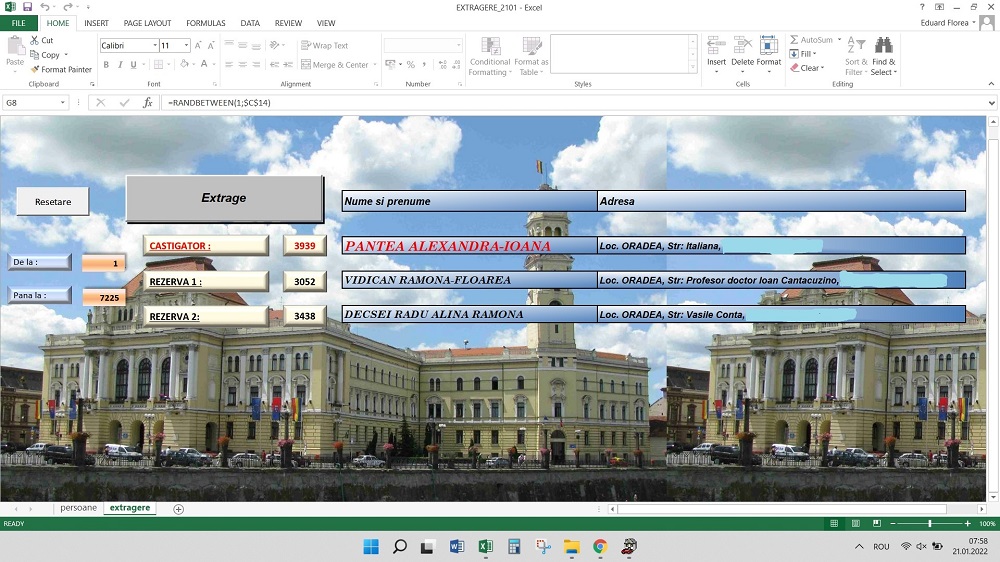Open Word from the Windows taskbar
Image resolution: width=1000 pixels, height=562 pixels.
coord(457,546)
